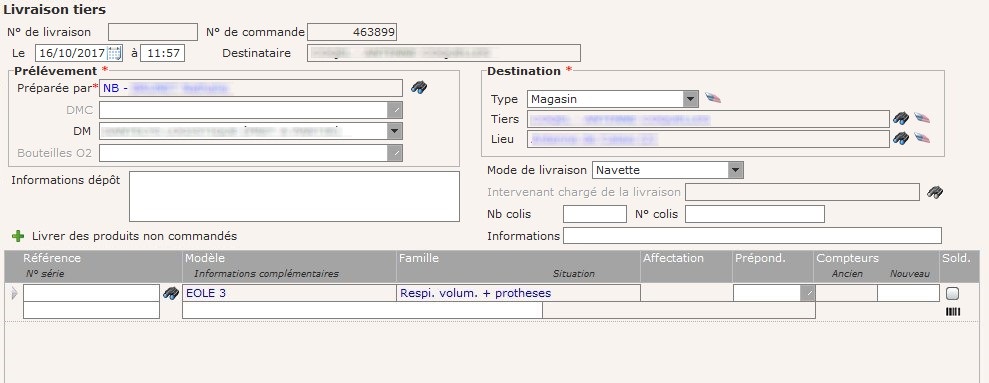
Task: Open the DM dropdown list
Action: pos(395,131)
